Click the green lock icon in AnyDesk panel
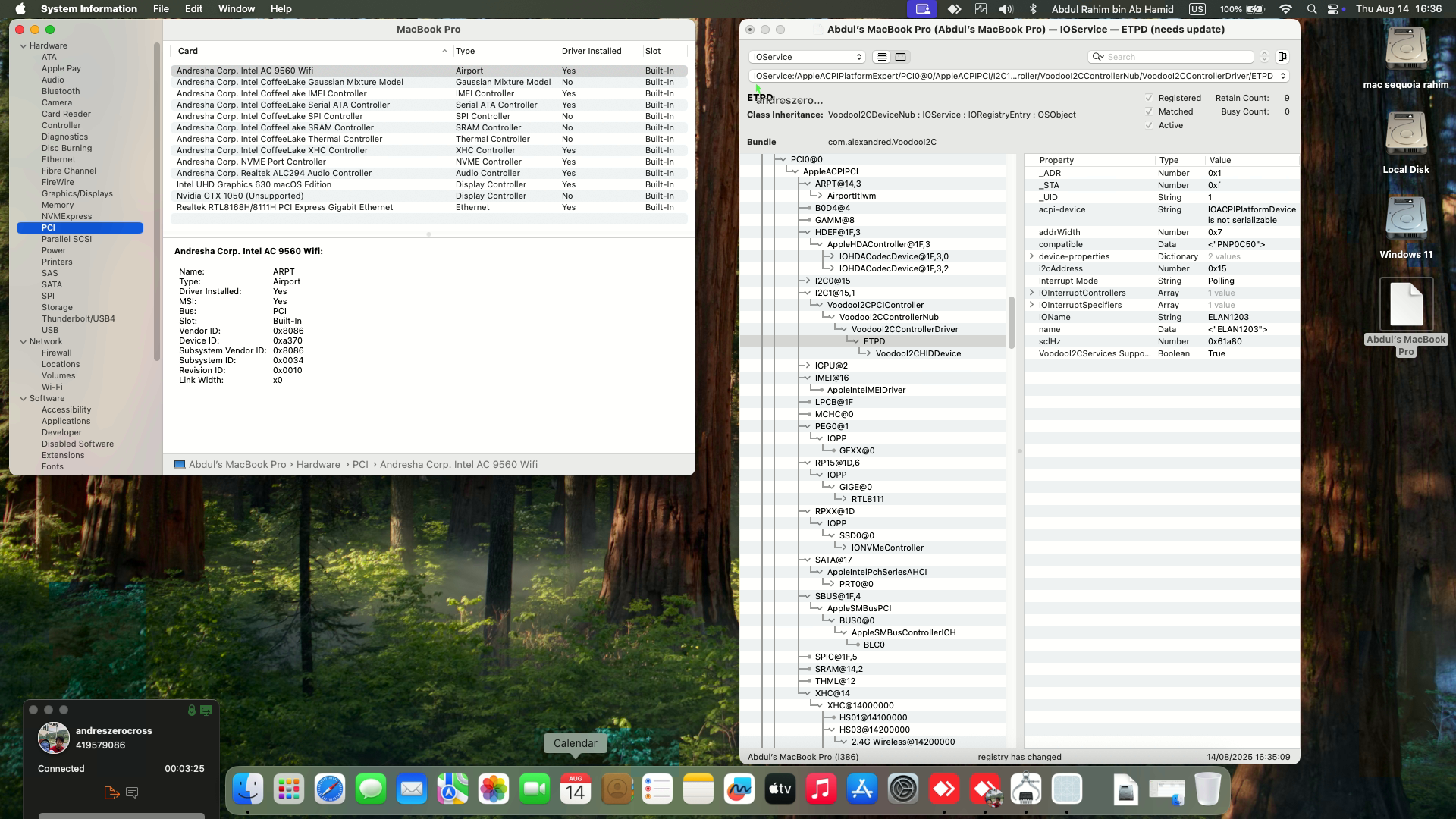Screen dimensions: 1456x819 (x=192, y=710)
